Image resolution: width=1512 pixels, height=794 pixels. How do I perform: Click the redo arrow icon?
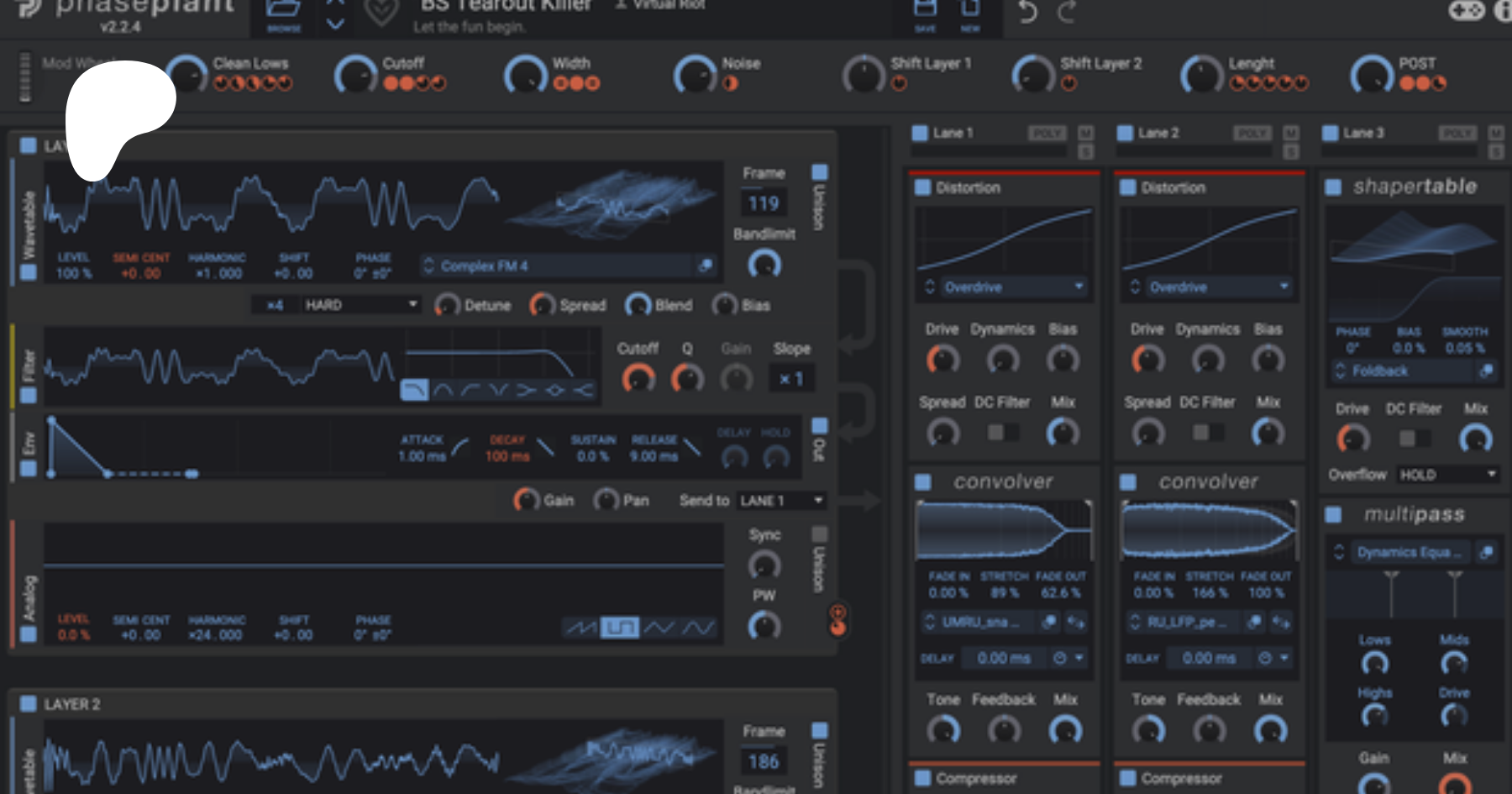[1067, 12]
